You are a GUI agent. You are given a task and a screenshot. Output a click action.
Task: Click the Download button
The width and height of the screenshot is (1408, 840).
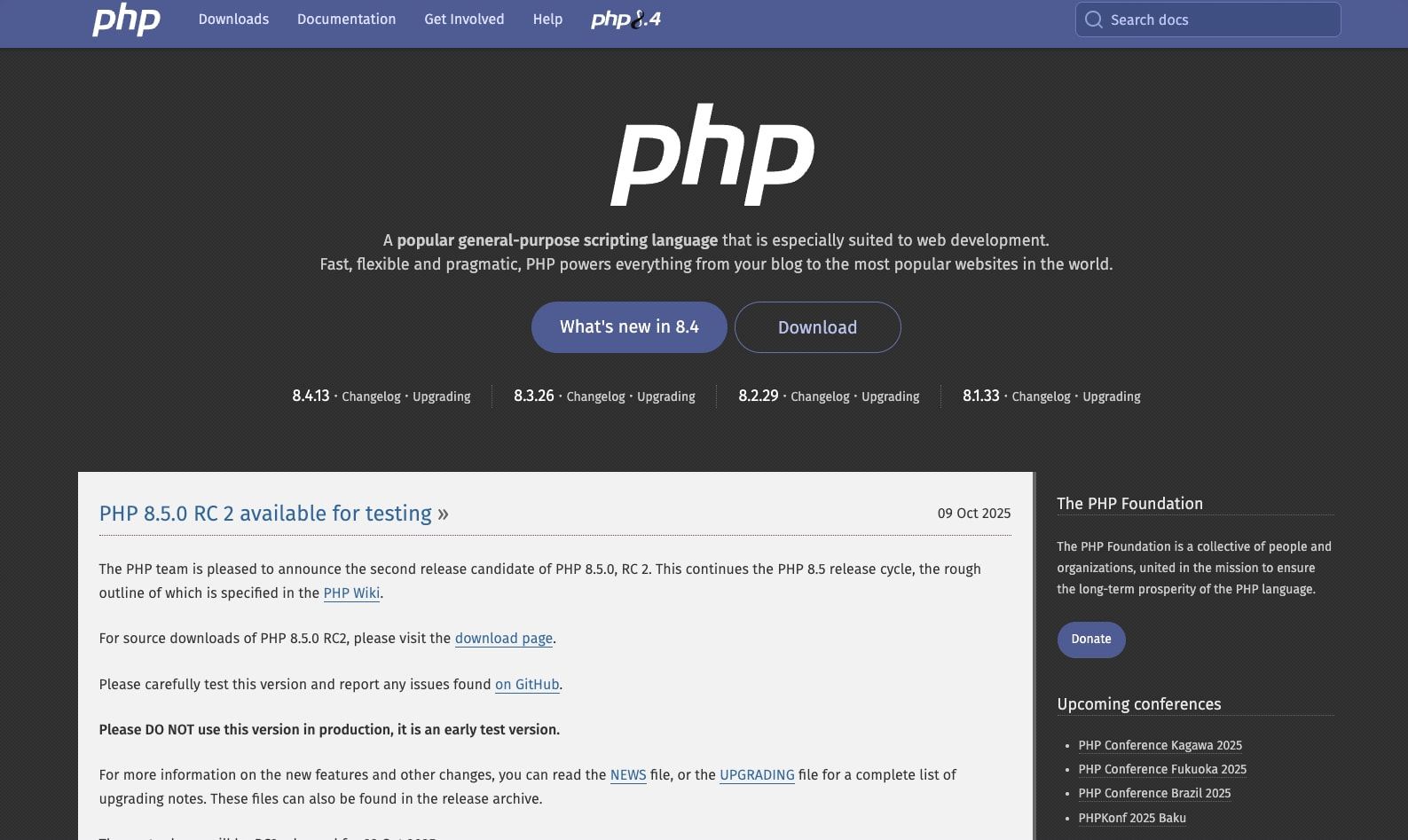point(817,327)
